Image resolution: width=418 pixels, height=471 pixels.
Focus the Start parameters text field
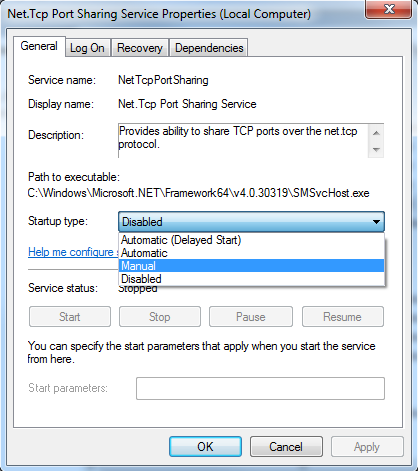click(260, 388)
